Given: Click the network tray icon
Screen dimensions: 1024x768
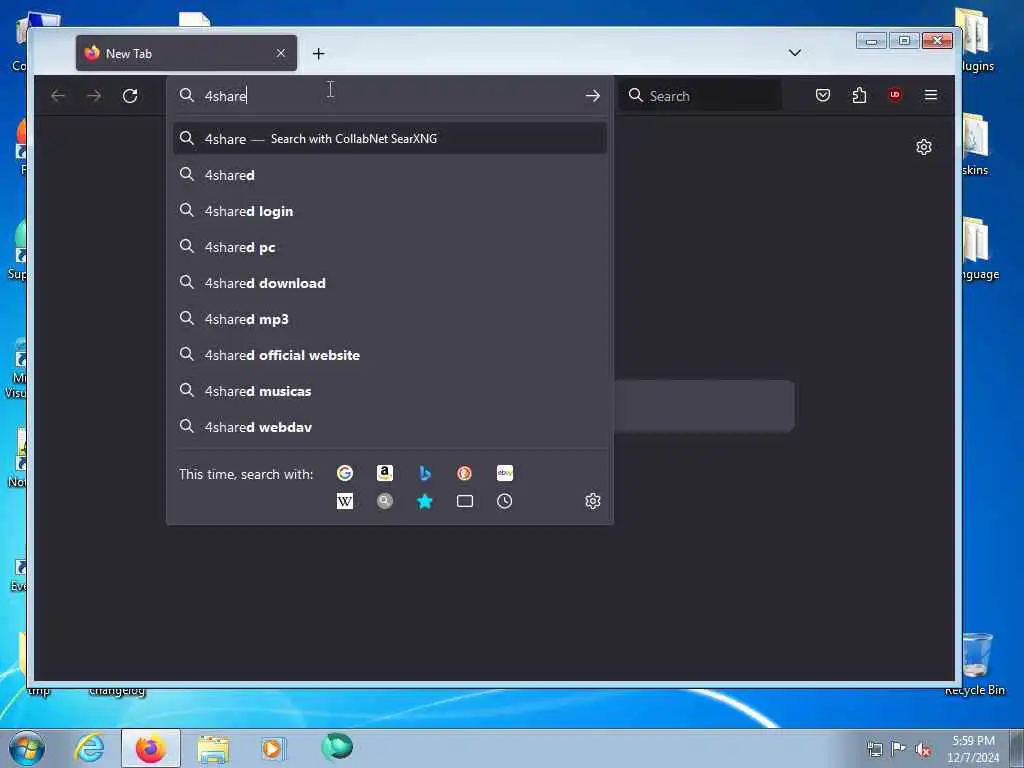Looking at the screenshot, I should pyautogui.click(x=874, y=749).
